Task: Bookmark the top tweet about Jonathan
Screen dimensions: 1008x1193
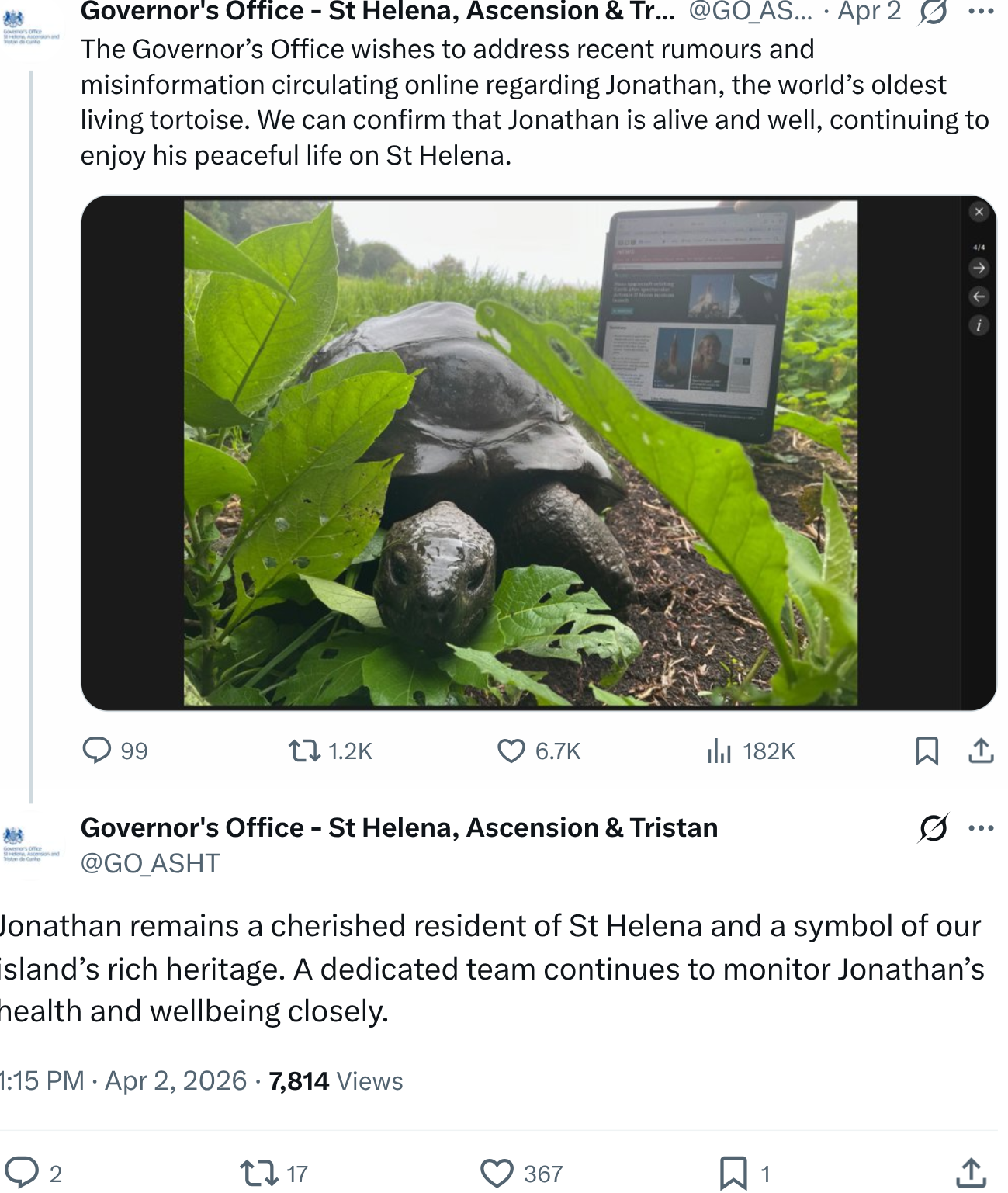Action: pyautogui.click(x=927, y=751)
